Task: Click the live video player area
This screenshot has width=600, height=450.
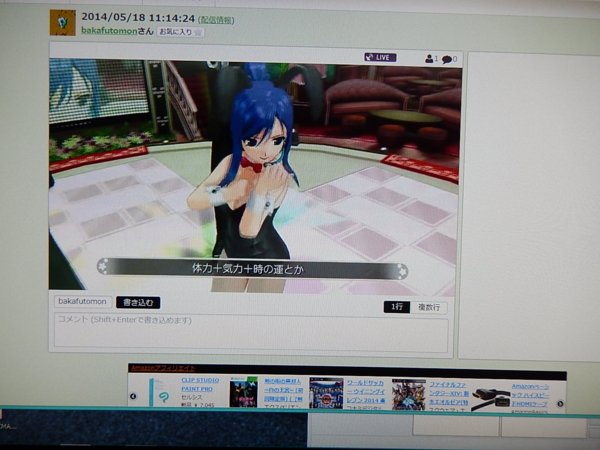Action: click(254, 176)
